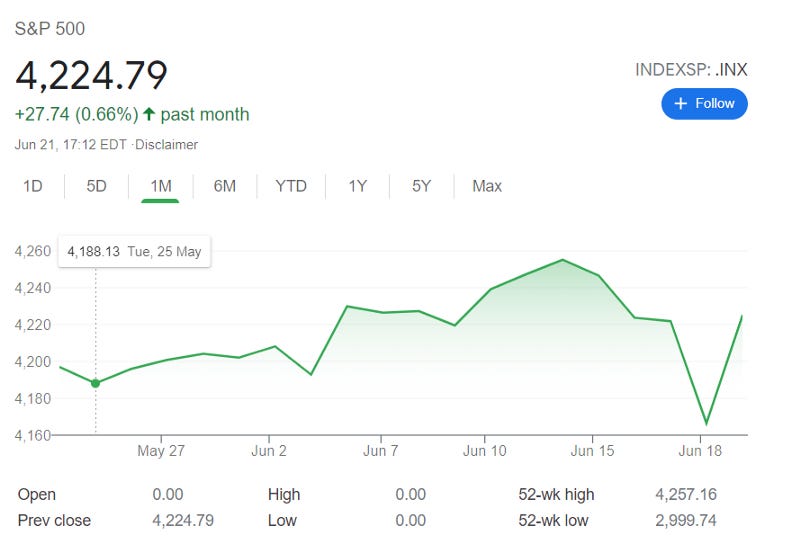Switch to the 1Y tab
The width and height of the screenshot is (800, 543).
pyautogui.click(x=358, y=186)
